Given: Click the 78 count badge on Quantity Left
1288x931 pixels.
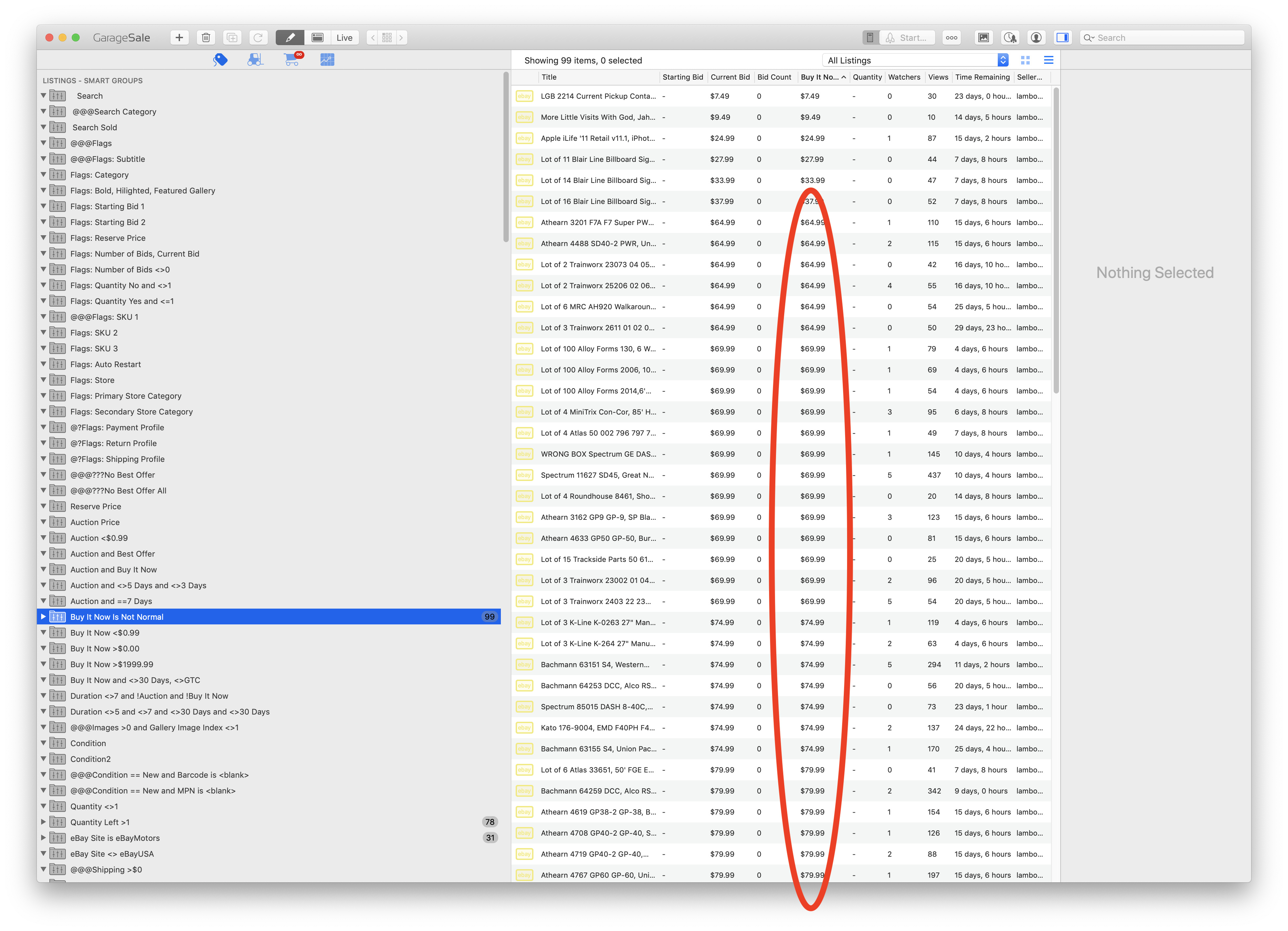Looking at the screenshot, I should point(490,822).
